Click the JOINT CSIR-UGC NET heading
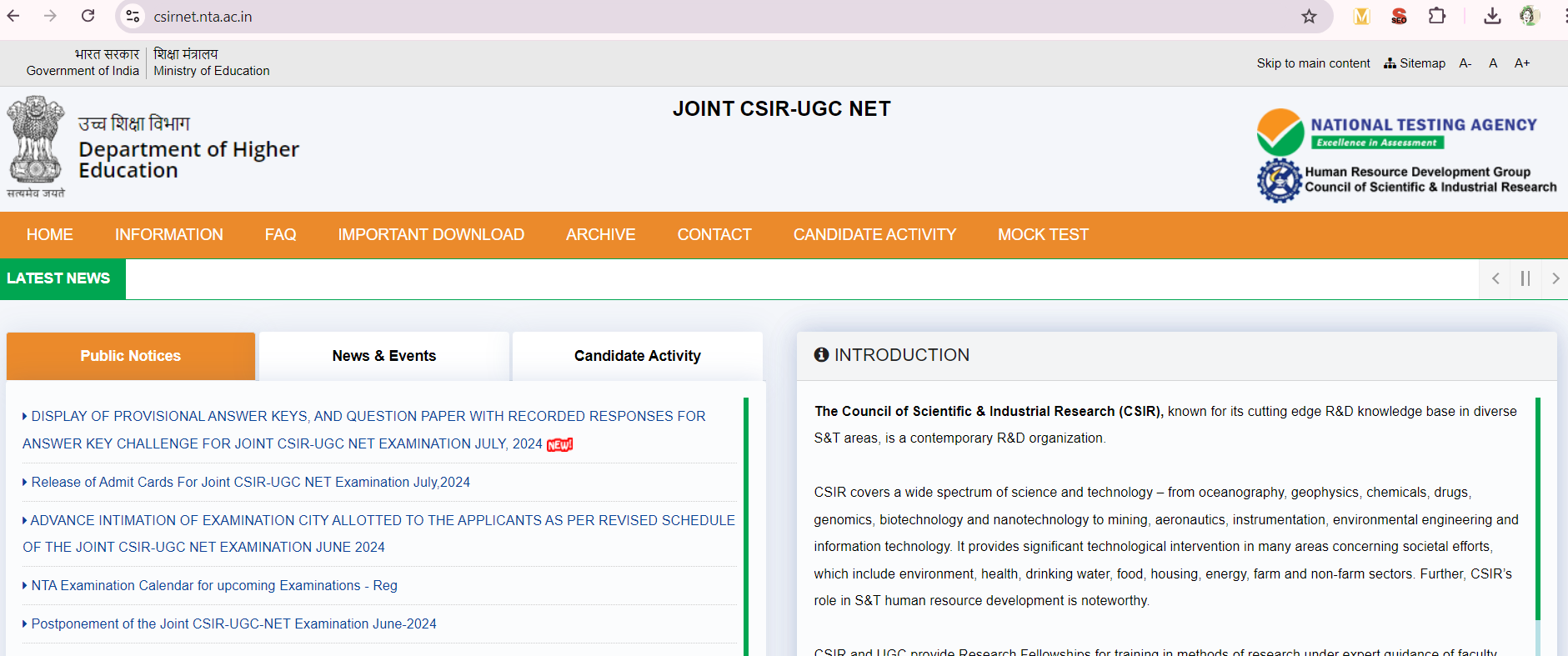This screenshot has width=1568, height=656. coord(782,109)
